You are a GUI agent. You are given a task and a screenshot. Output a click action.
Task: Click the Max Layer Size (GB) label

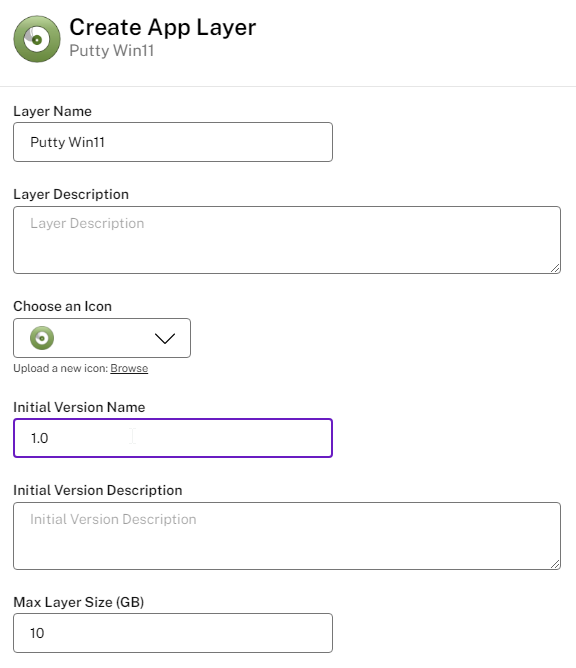click(79, 602)
